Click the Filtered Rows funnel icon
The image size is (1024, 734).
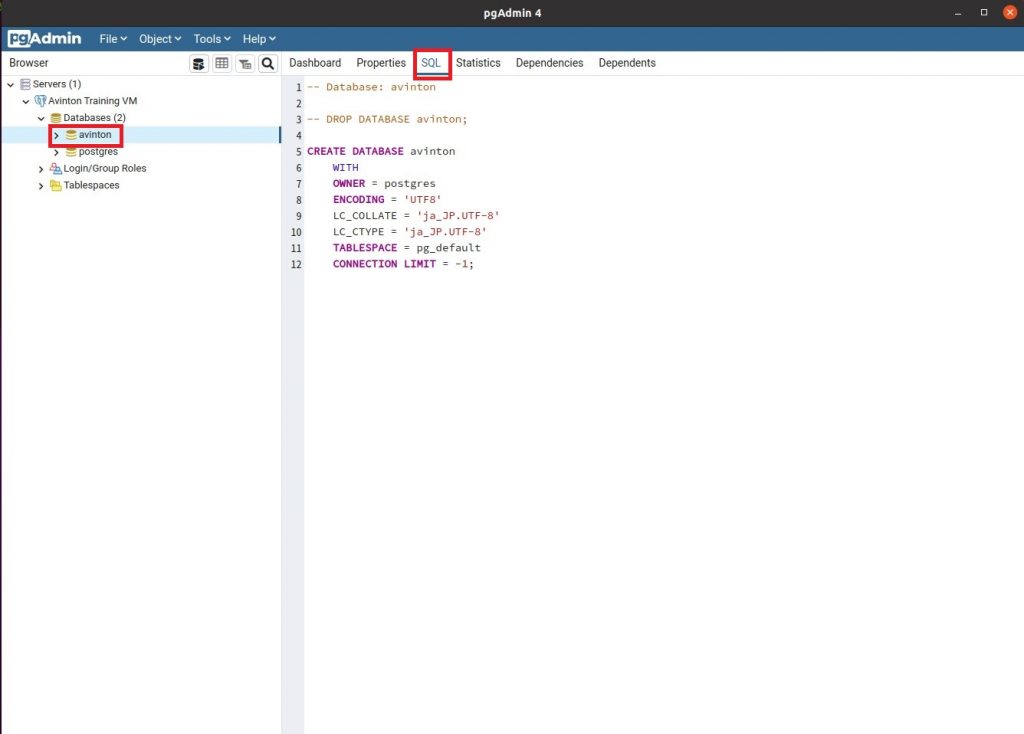pos(245,63)
